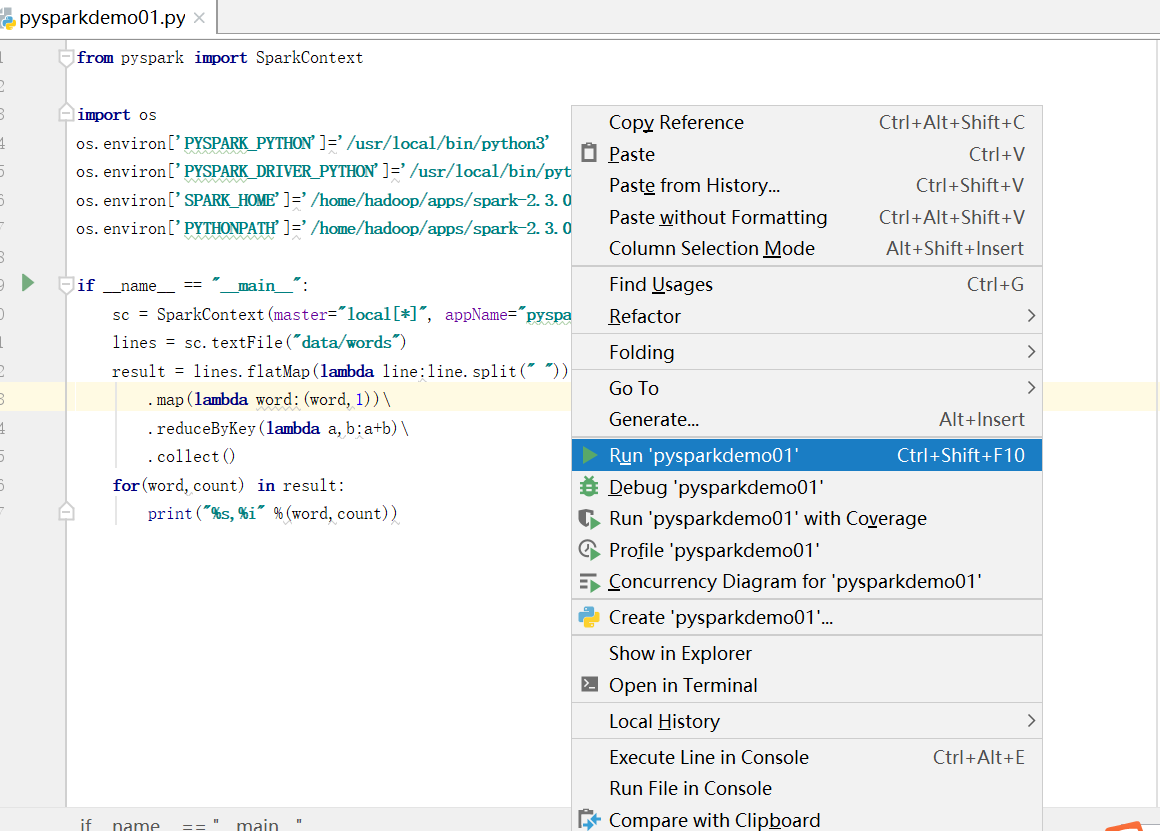Choose Create 'pysparkdemo01'...
This screenshot has width=1160, height=831.
point(807,617)
